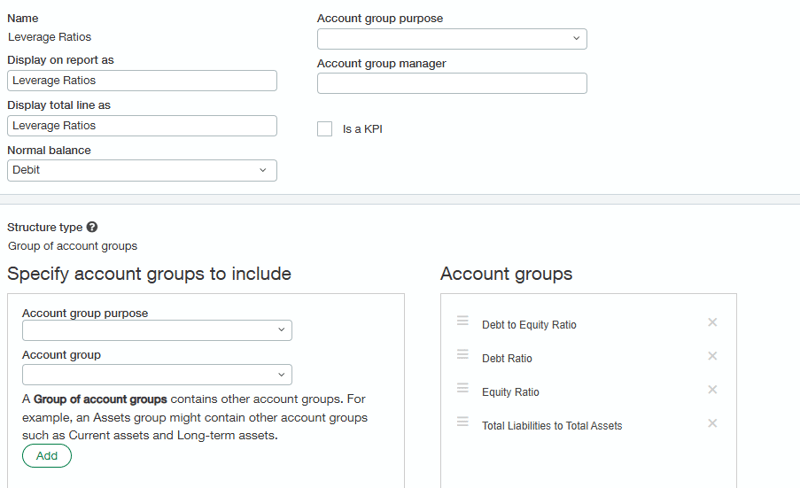Click the Display on report as field
The height and width of the screenshot is (488, 800).
142,81
